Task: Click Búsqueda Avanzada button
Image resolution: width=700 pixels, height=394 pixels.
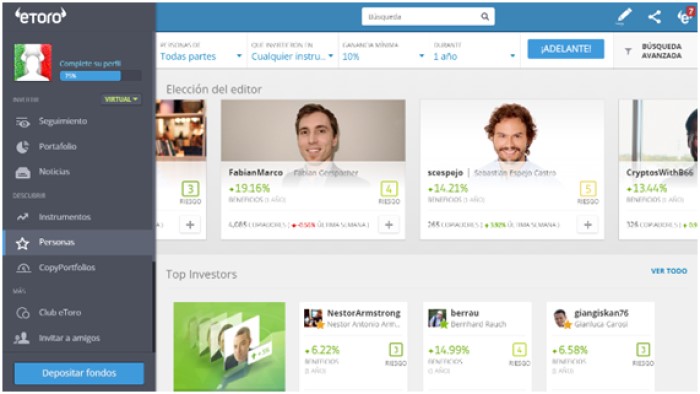Action: (656, 51)
